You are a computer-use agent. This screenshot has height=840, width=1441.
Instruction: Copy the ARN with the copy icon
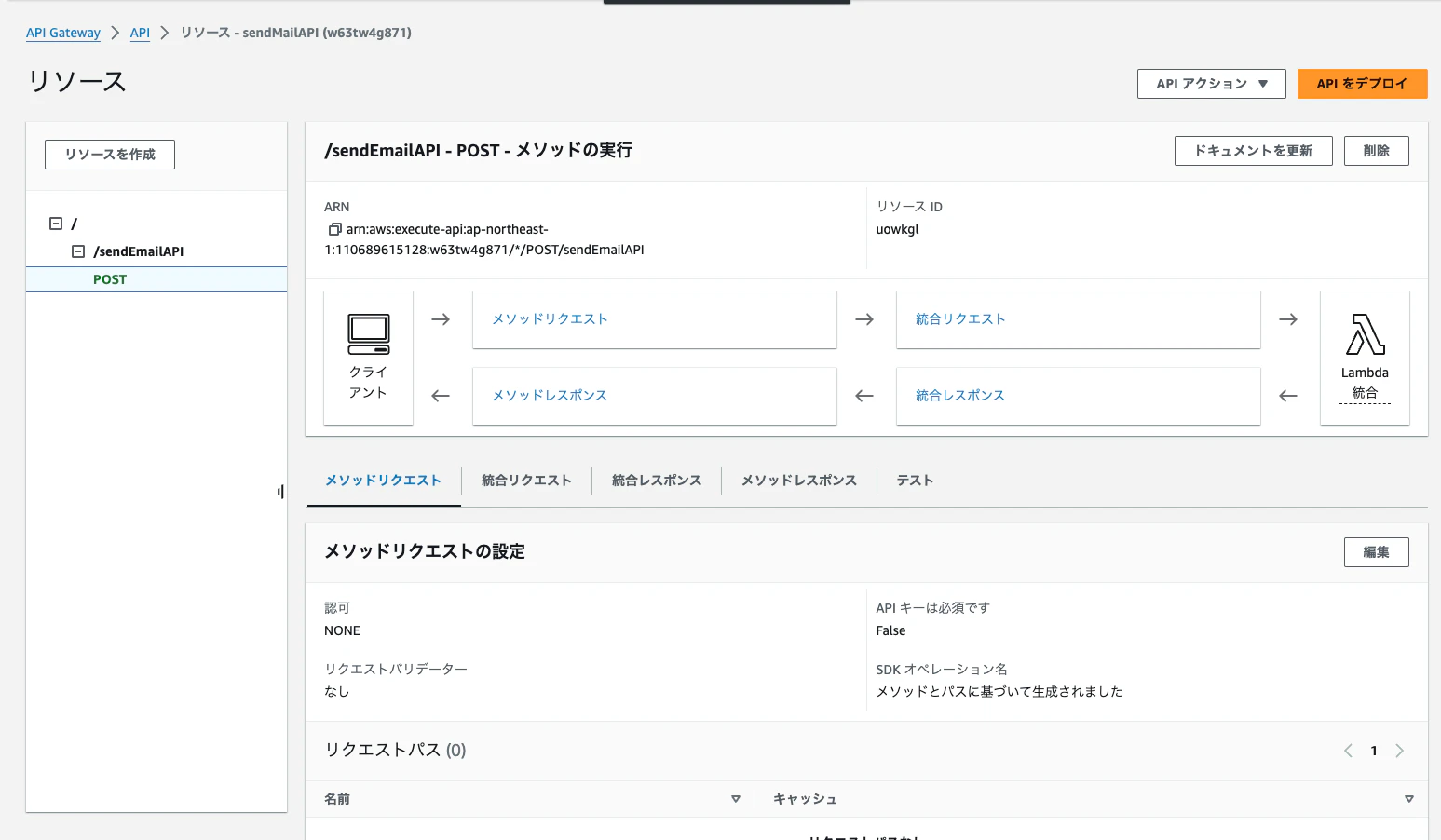334,229
